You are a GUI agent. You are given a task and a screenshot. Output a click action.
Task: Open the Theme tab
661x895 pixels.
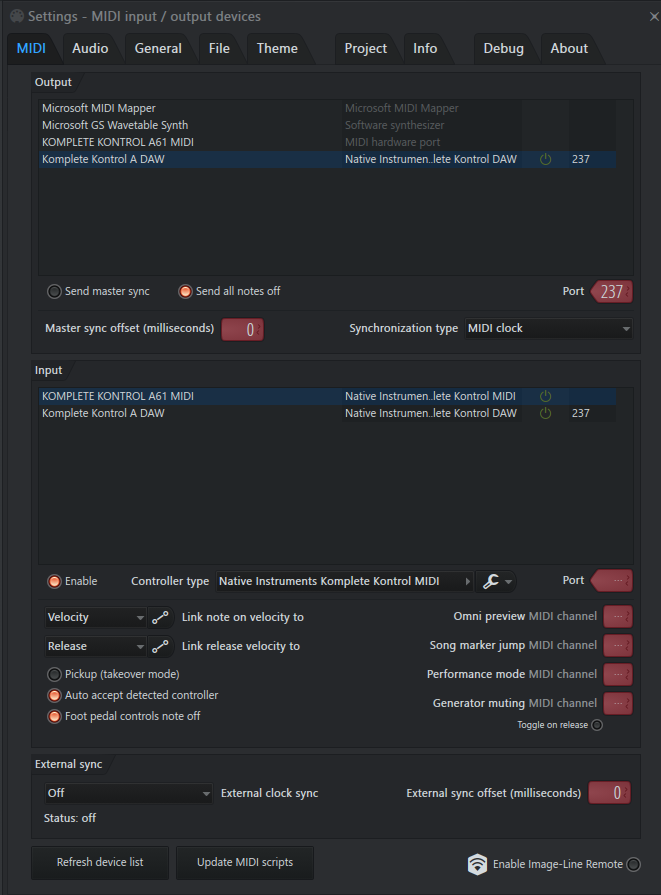tap(277, 49)
